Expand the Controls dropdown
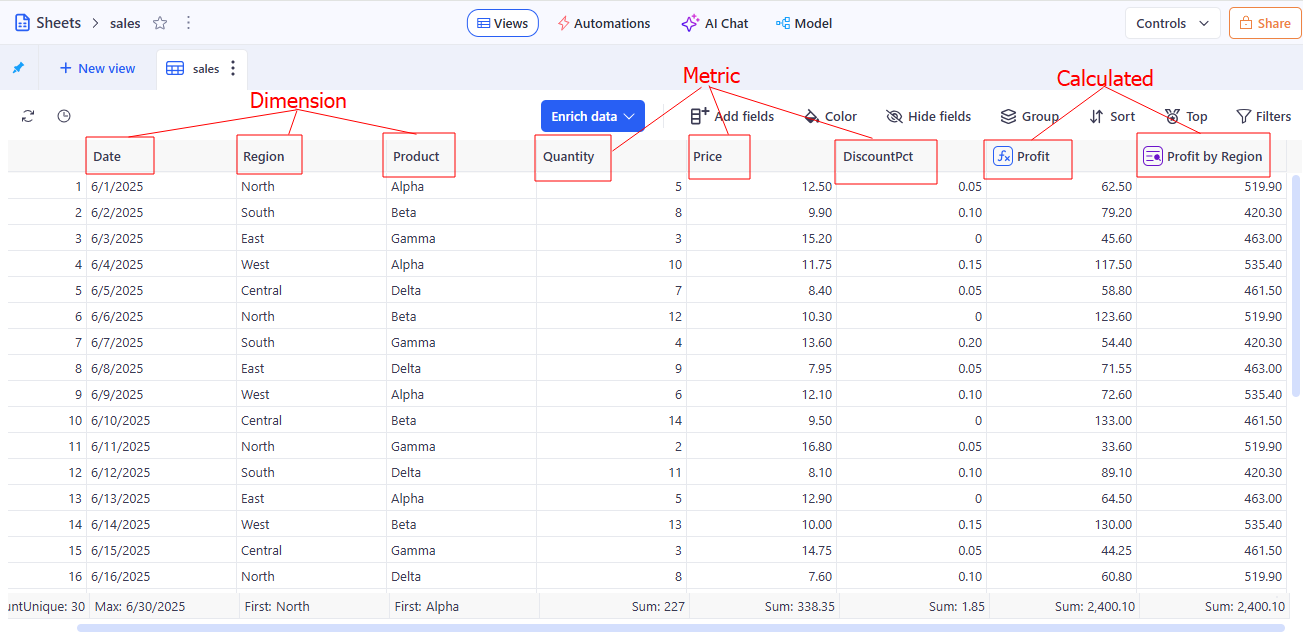Screen dimensions: 1303x642 pyautogui.click(x=1172, y=23)
